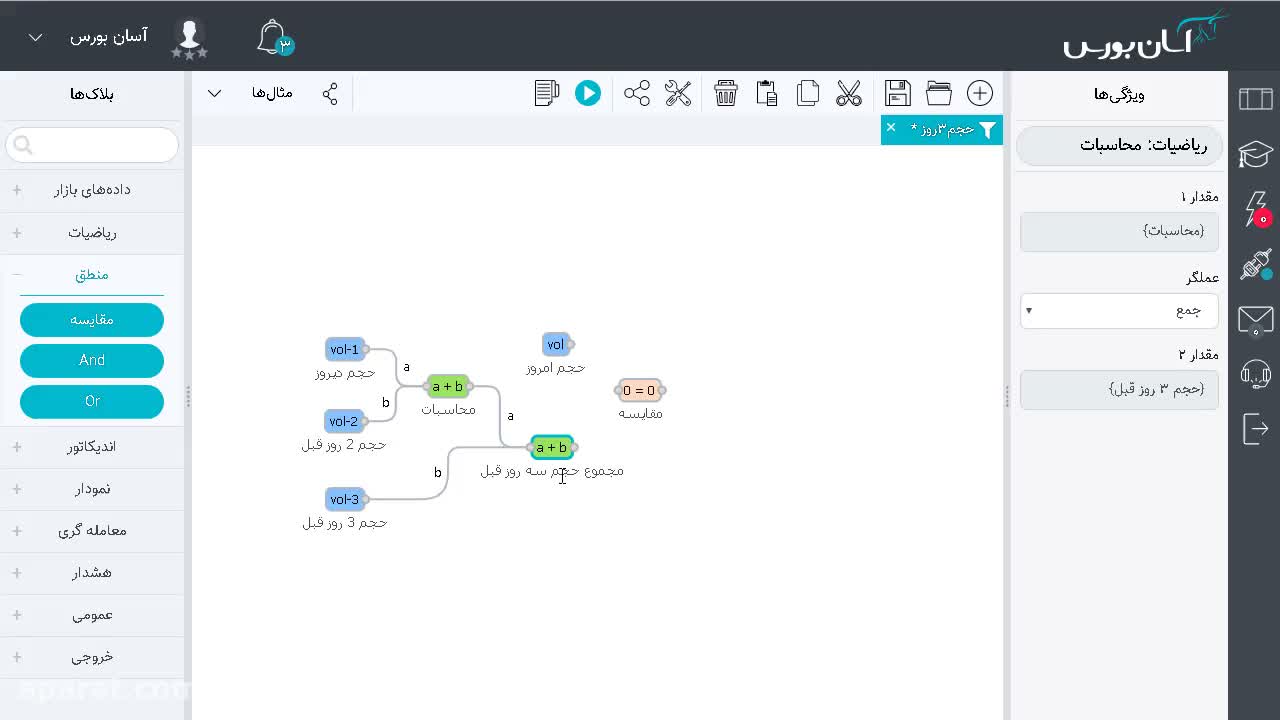The height and width of the screenshot is (720, 1280).
Task: Click the آسان بورس logo
Action: pos(1145,36)
